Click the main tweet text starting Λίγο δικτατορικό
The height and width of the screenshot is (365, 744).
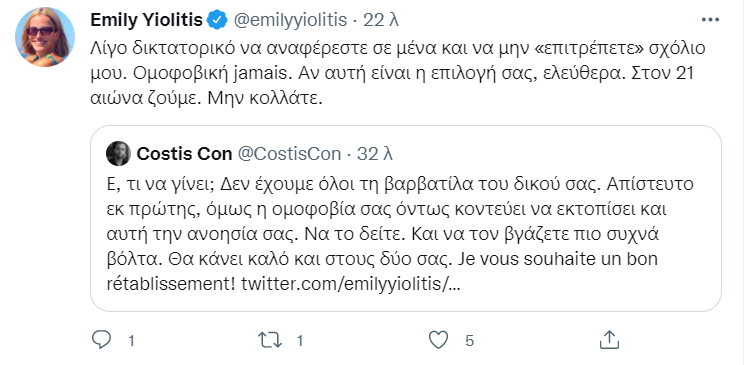coord(399,75)
